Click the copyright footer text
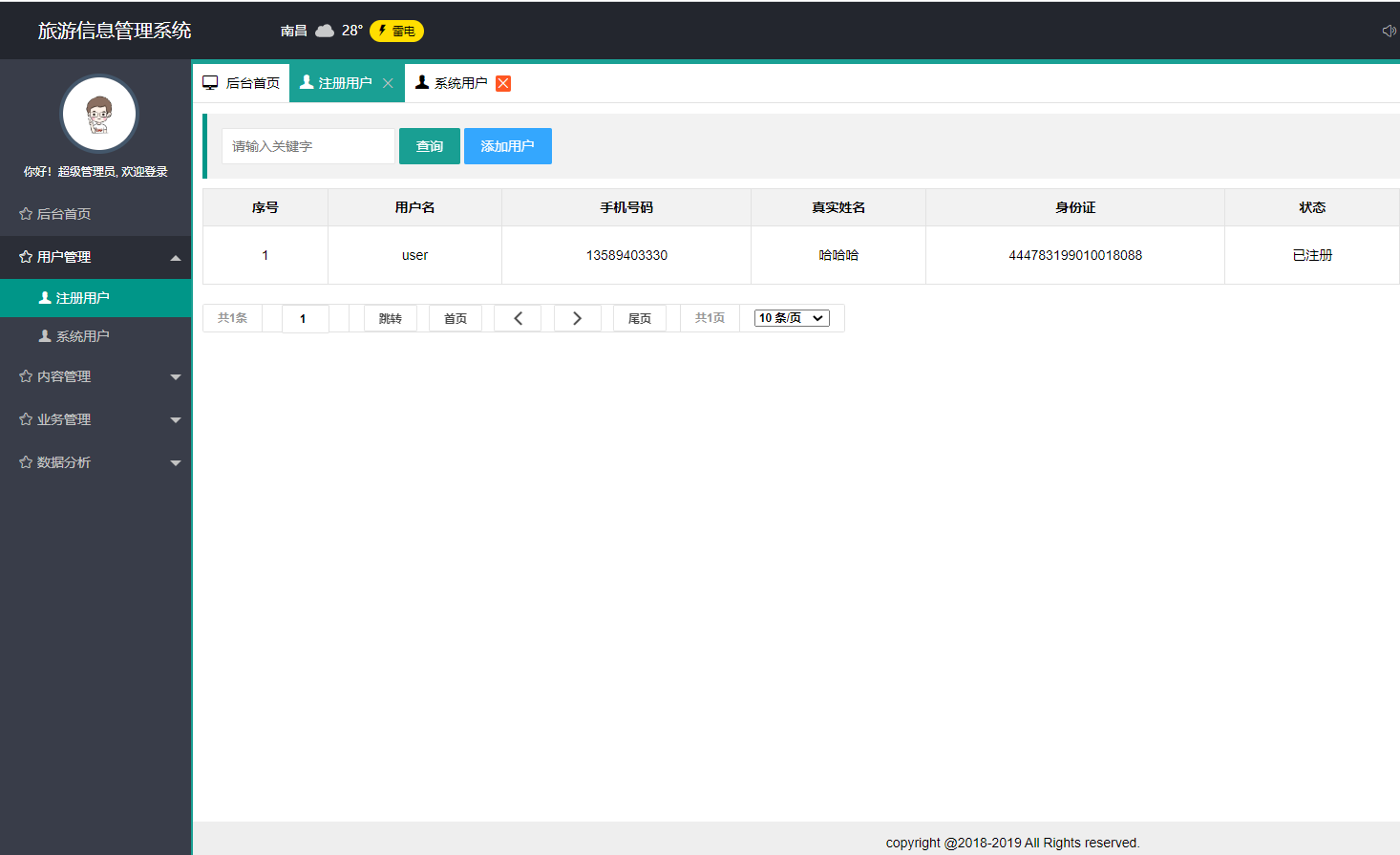Image resolution: width=1400 pixels, height=855 pixels. [1012, 843]
